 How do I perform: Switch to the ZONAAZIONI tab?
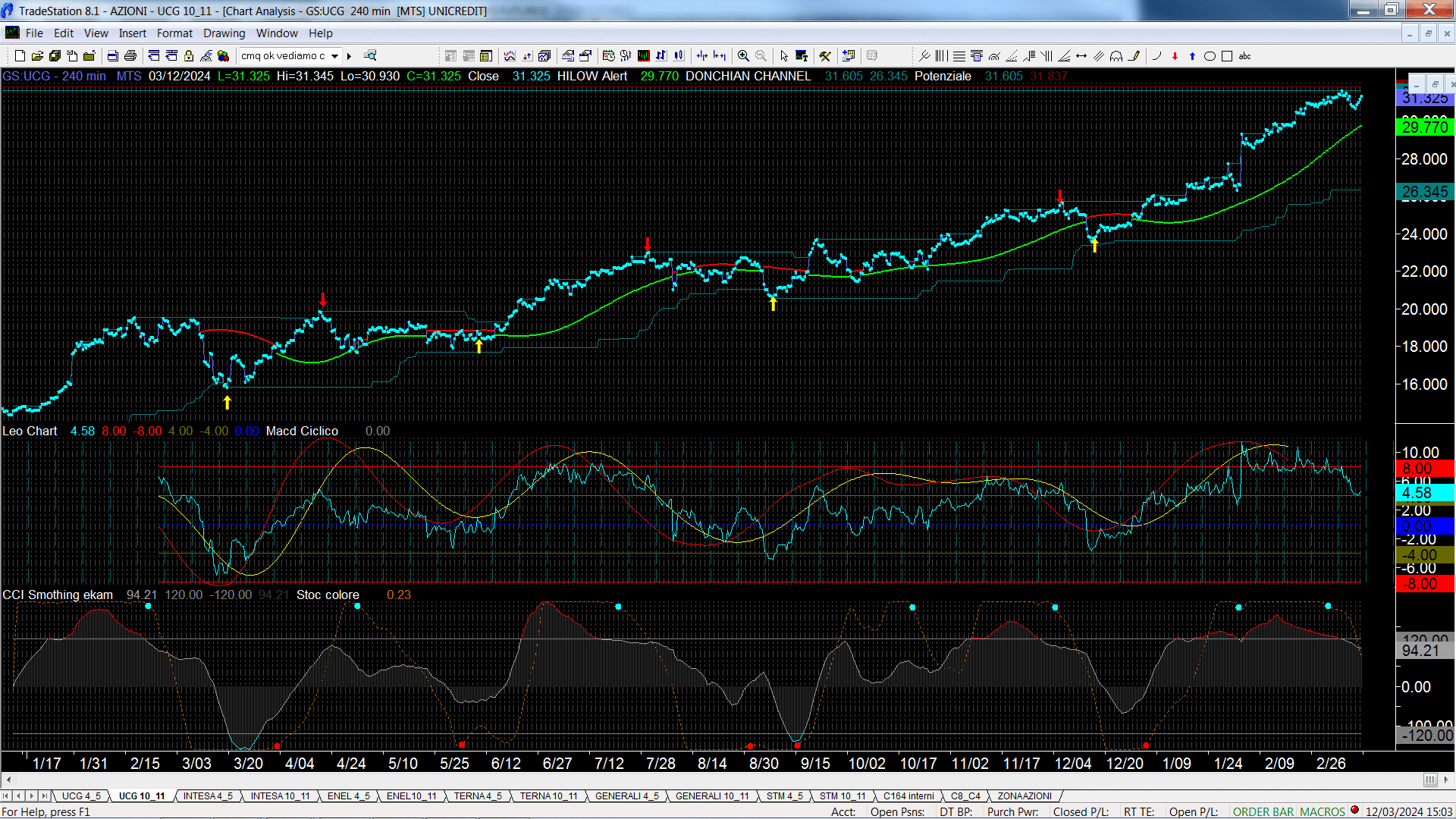click(x=1025, y=796)
